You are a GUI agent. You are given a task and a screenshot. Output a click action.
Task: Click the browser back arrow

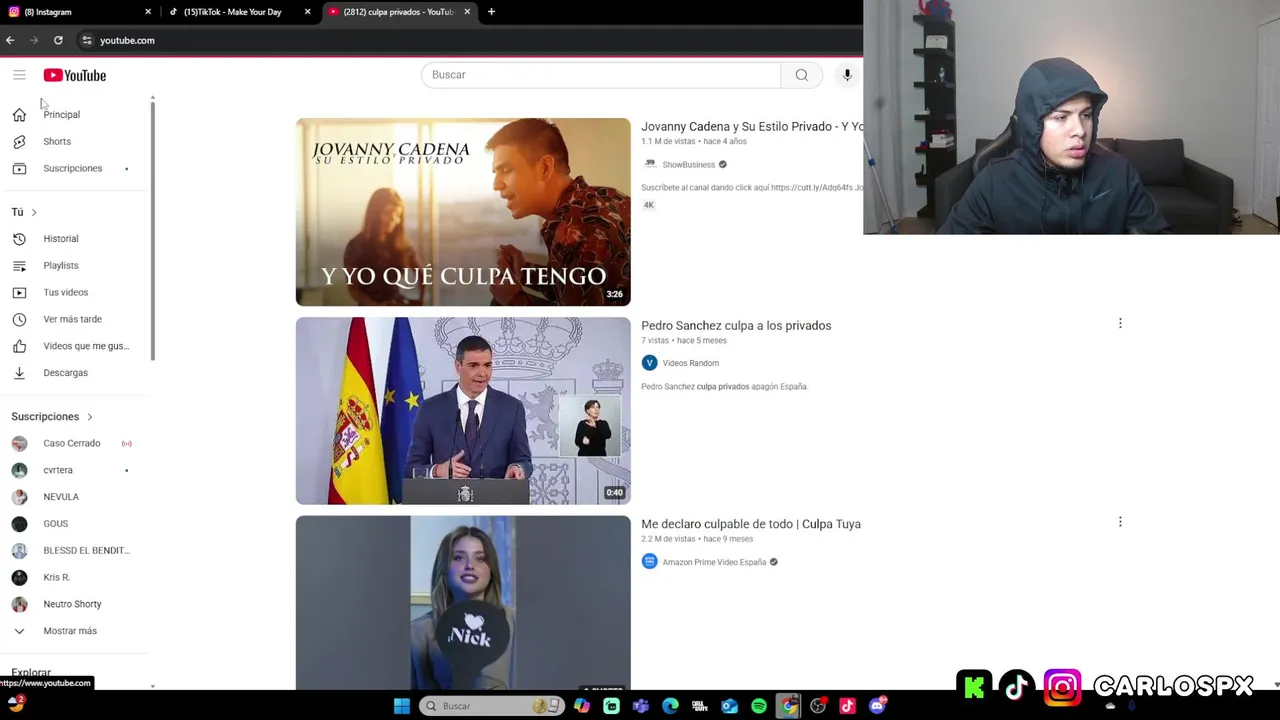10,41
